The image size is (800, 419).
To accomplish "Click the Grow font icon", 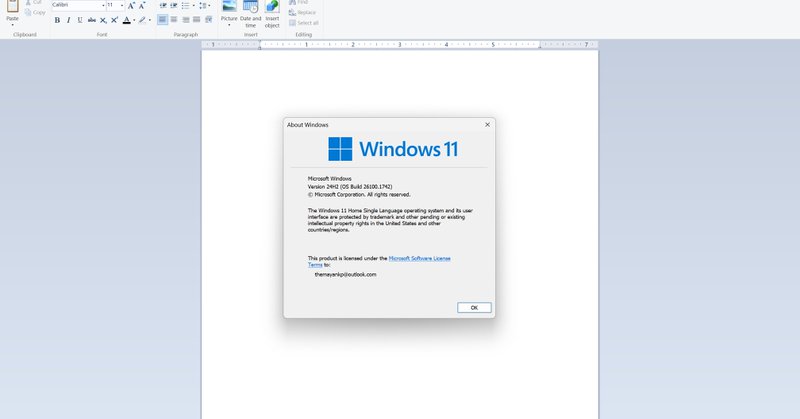I will click(131, 6).
